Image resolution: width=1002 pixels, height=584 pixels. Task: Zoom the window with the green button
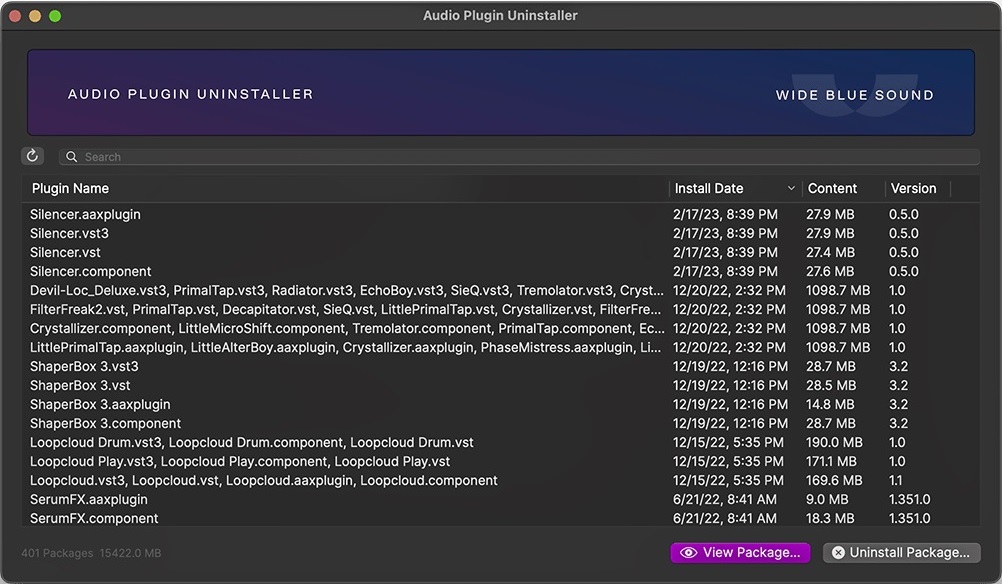tap(55, 16)
